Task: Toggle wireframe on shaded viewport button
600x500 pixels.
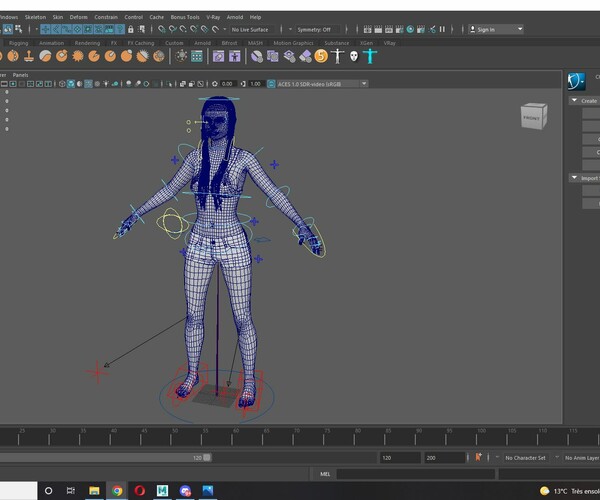Action: 88,84
